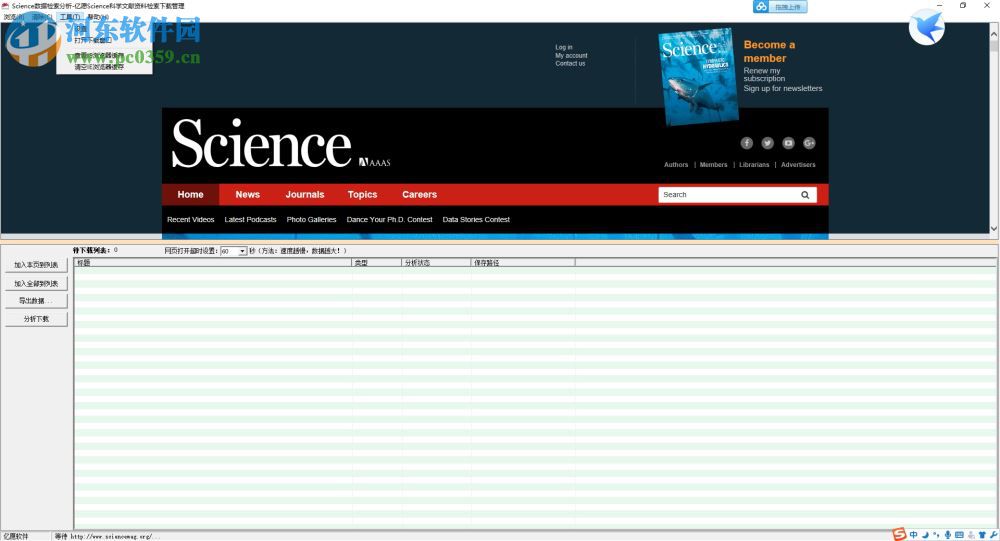Open the Home tab on Science site

coord(190,195)
